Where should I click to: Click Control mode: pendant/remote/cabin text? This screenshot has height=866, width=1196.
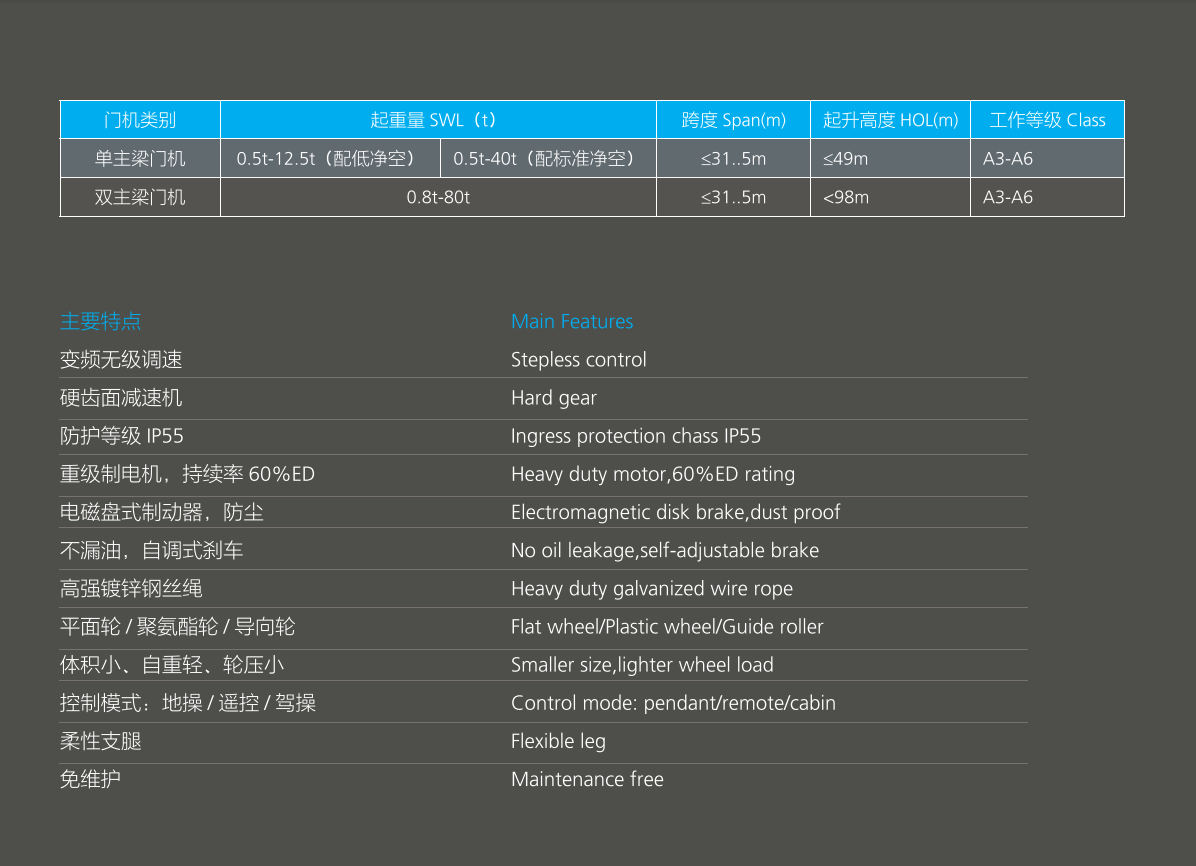(674, 703)
